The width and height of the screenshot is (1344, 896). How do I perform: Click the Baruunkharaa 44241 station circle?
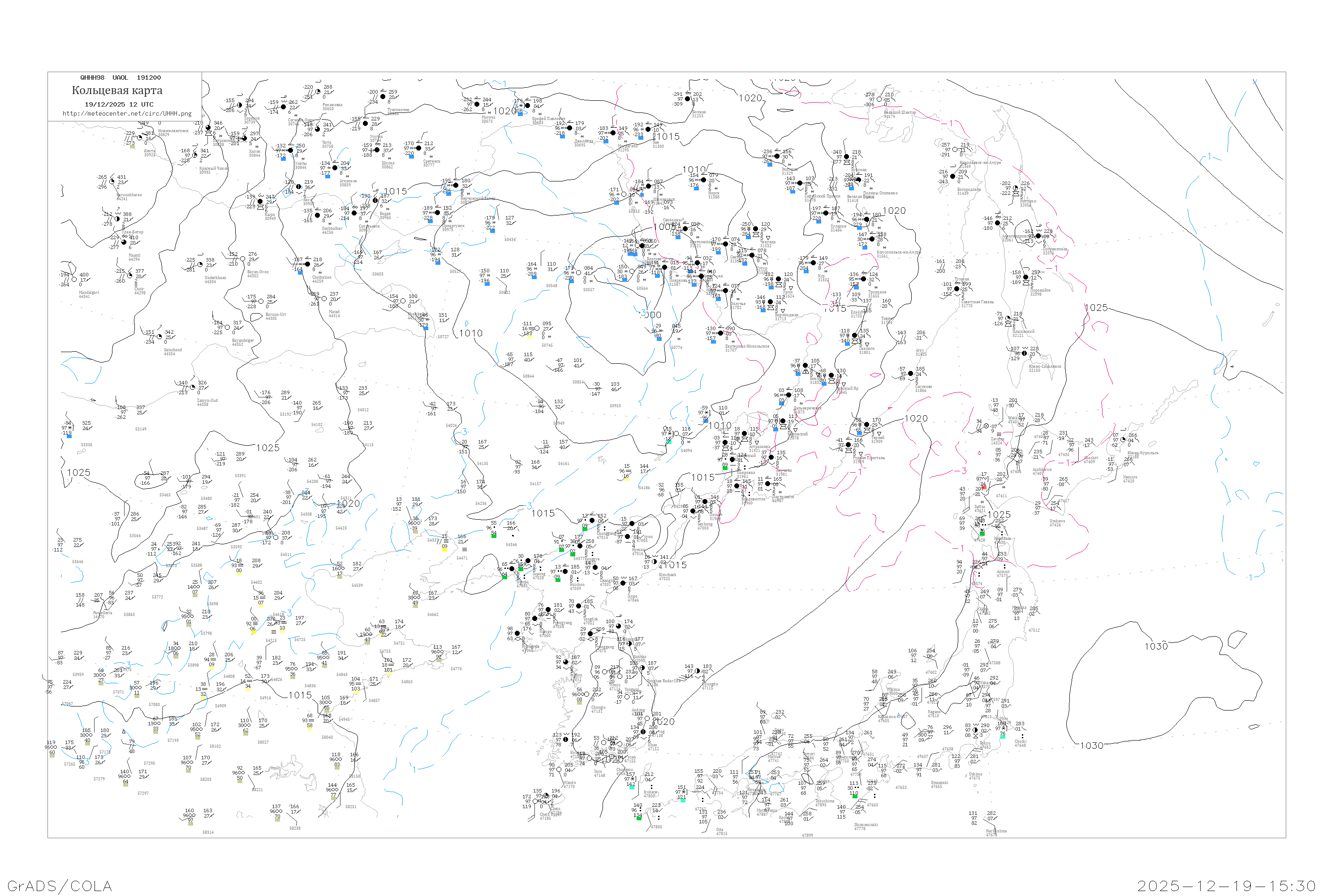(x=112, y=182)
